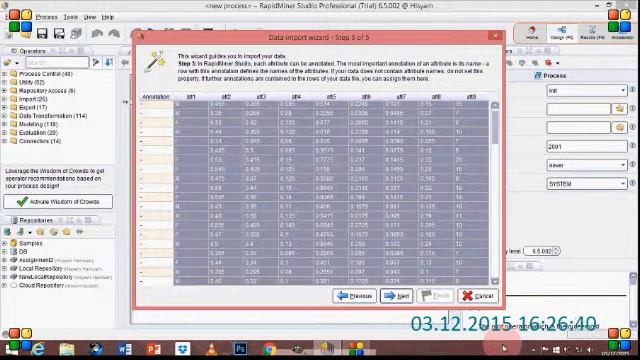Open the Help menu
The width and height of the screenshot is (640, 360).
[x=108, y=17]
